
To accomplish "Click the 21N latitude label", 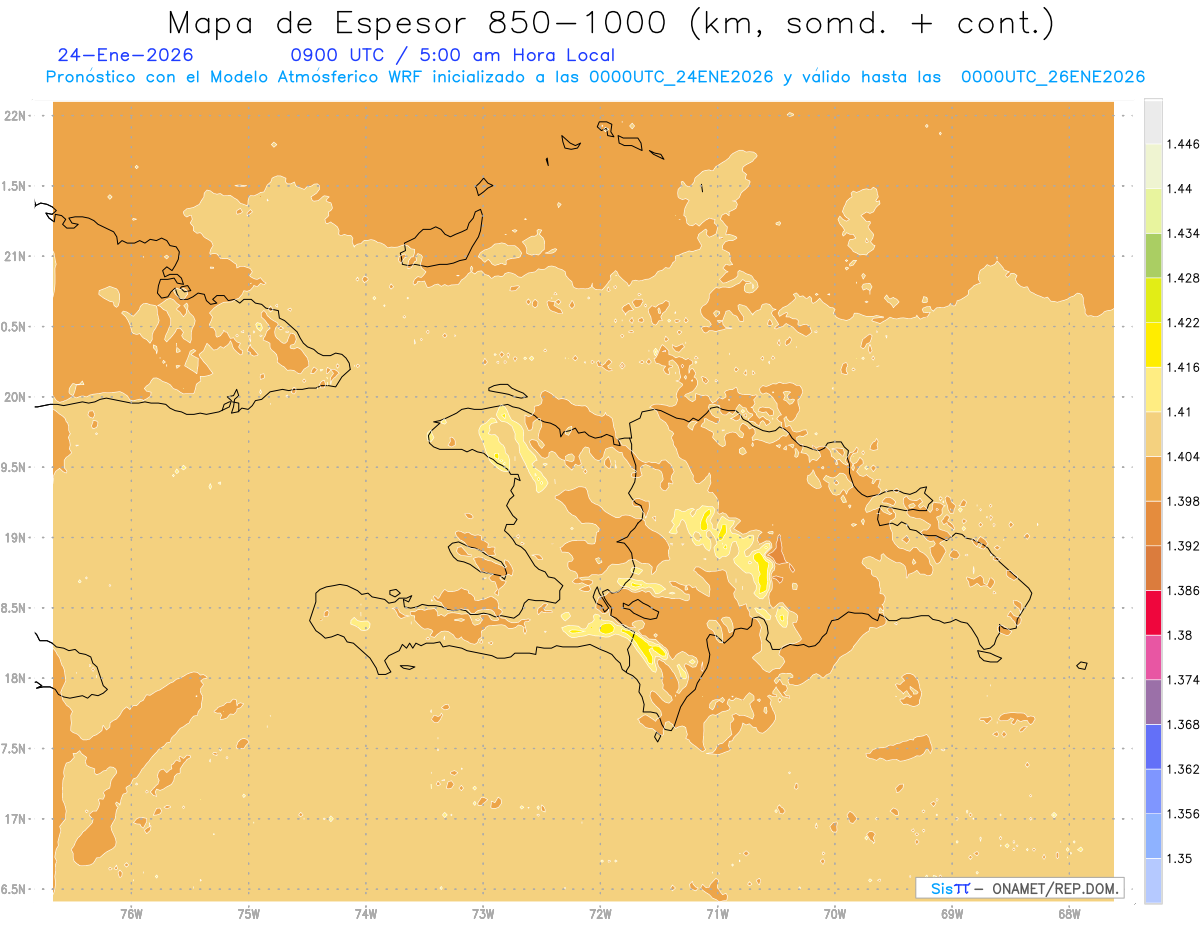I will (15, 257).
